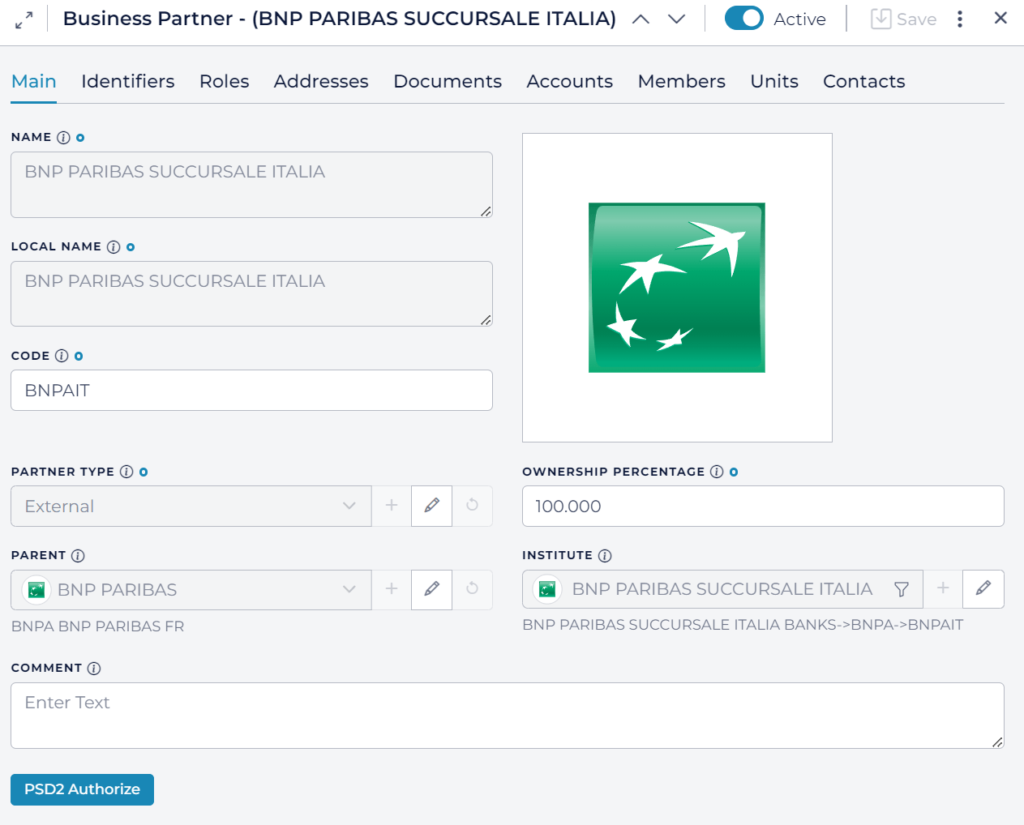Screen dimensions: 1024x825
Task: Click the info icon next to Name
Action: (63, 137)
